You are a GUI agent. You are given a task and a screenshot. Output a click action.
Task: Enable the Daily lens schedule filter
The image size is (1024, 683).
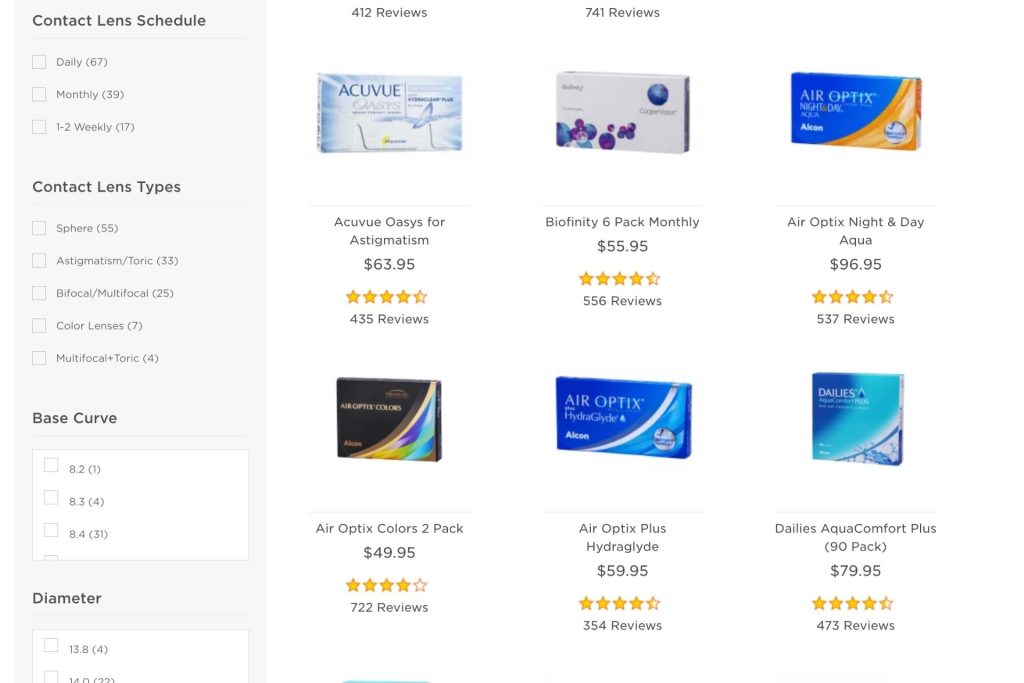[x=39, y=62]
